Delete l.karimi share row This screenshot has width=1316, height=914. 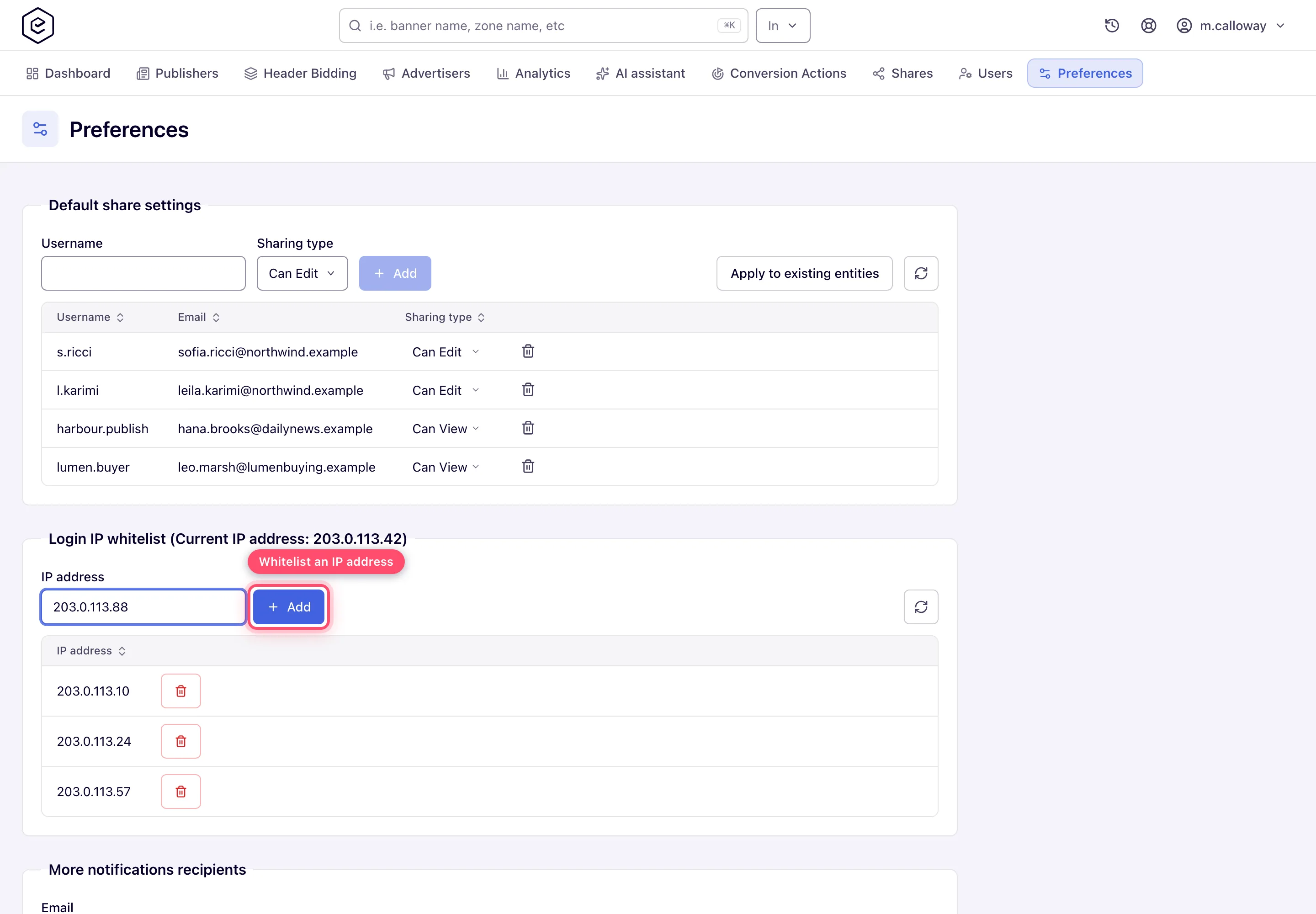tap(528, 389)
